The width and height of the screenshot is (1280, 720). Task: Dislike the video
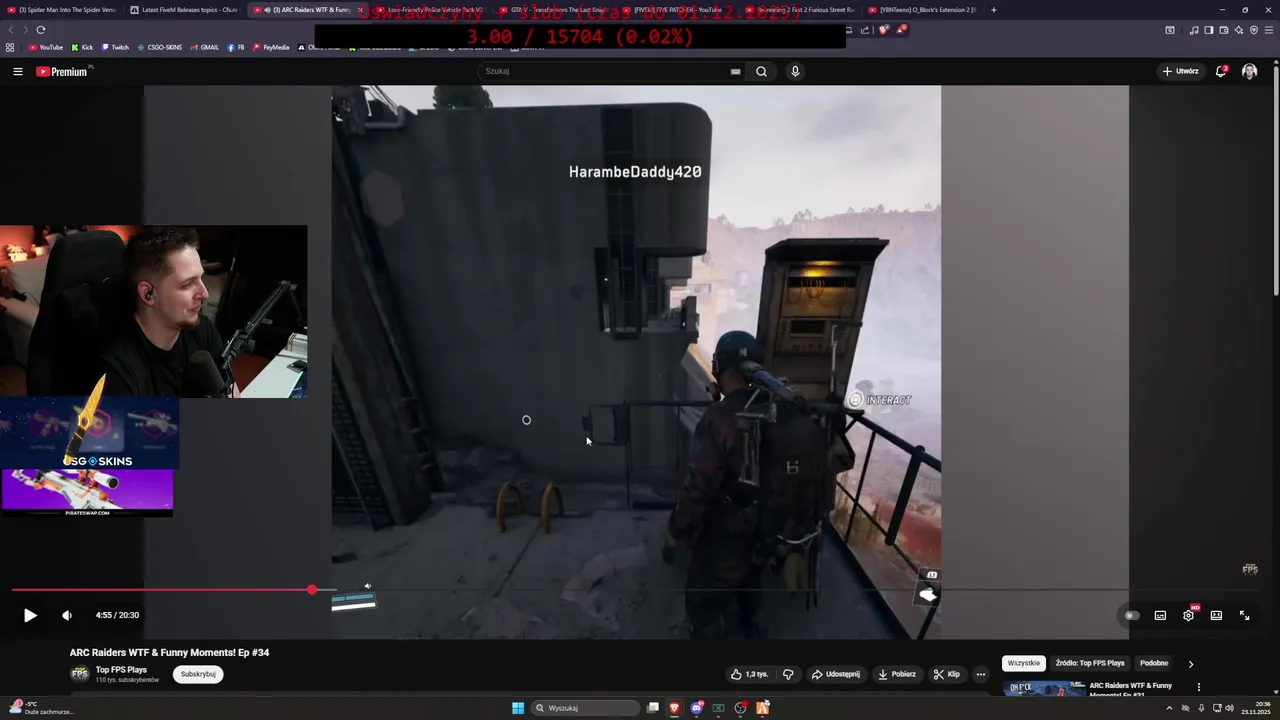(788, 674)
